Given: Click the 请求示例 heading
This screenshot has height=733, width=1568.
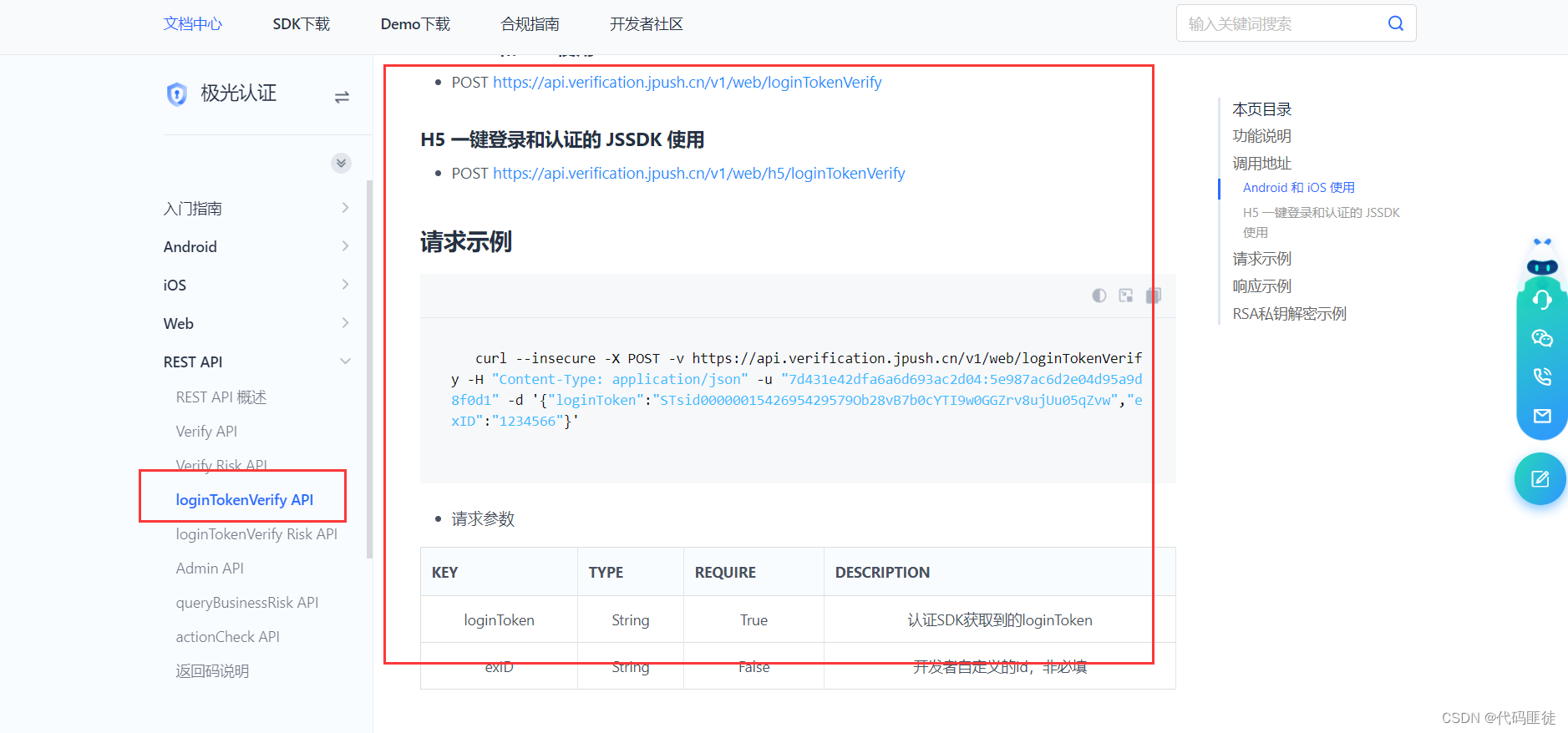Looking at the screenshot, I should click(466, 242).
